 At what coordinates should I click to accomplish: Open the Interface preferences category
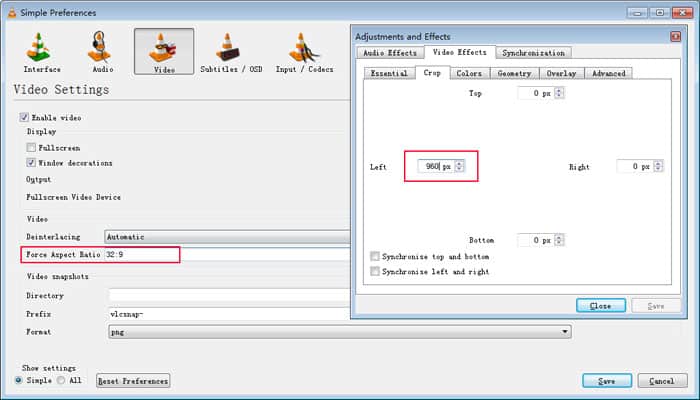pos(42,52)
